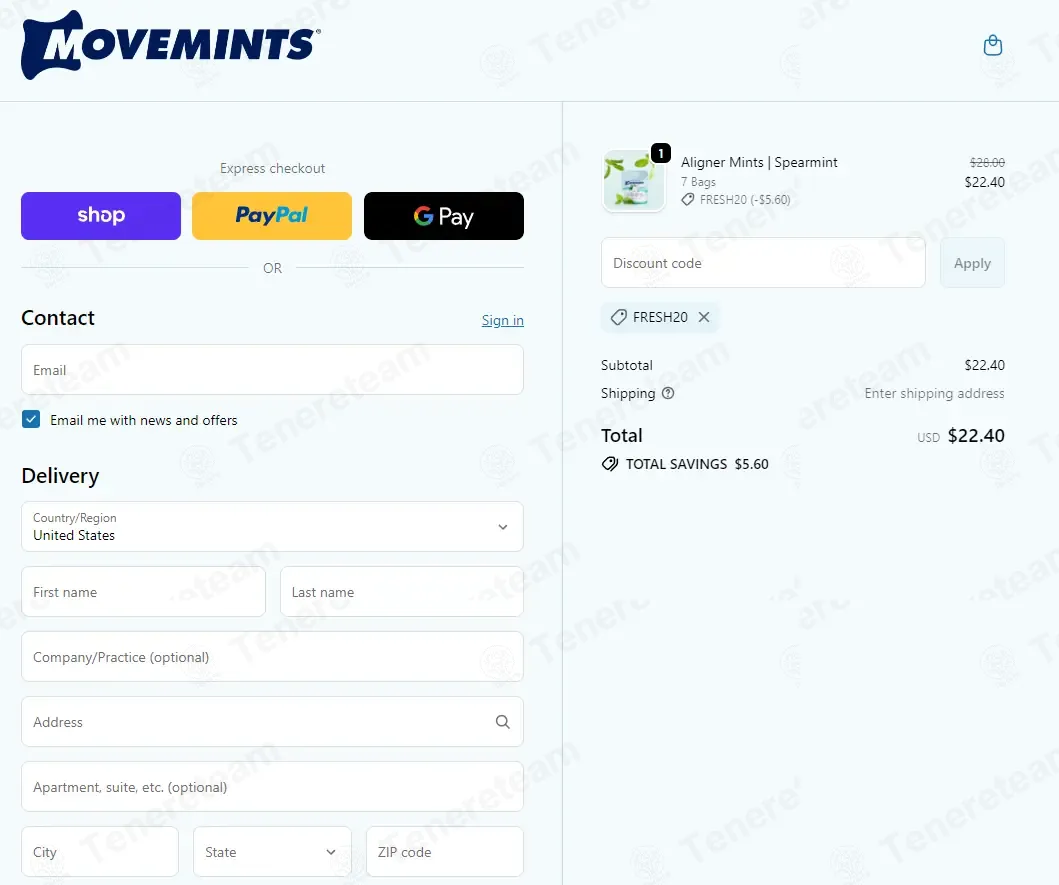The image size is (1059, 885).
Task: Focus the Discount code field
Action: (763, 263)
